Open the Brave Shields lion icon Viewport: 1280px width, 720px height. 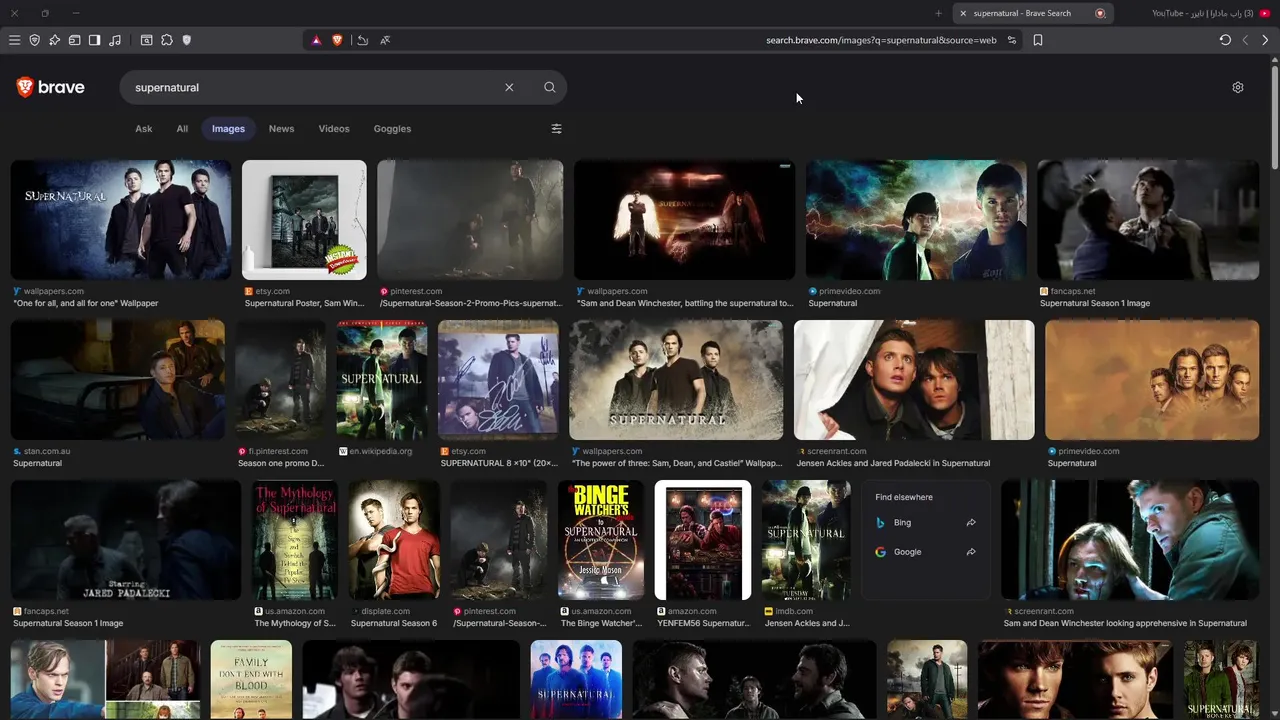[x=337, y=40]
